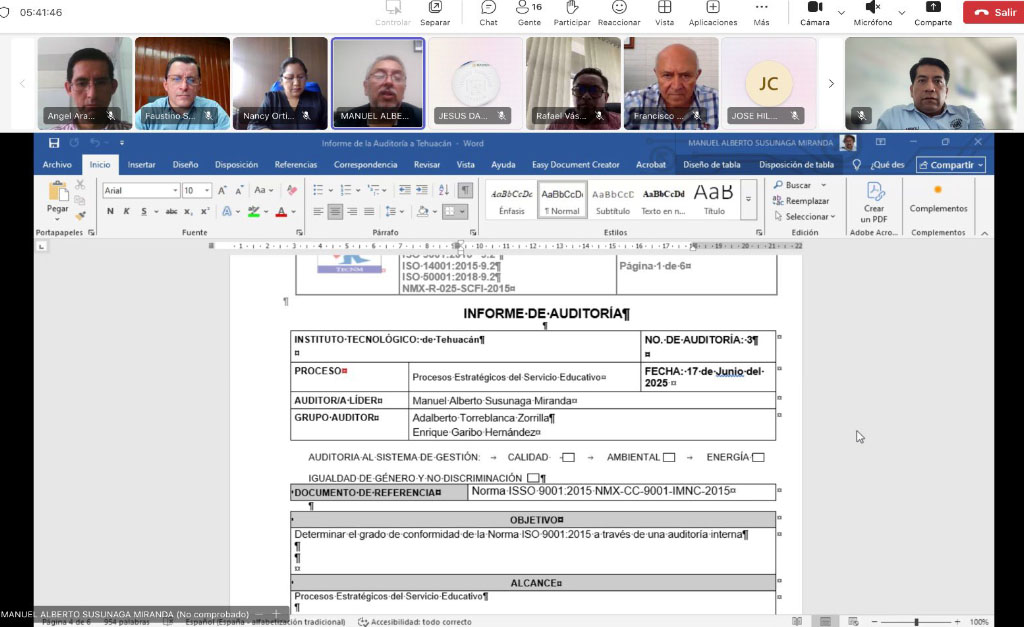Screen dimensions: 1024x627
Task: Open the Complementos add-ins button
Action: pyautogui.click(x=938, y=198)
